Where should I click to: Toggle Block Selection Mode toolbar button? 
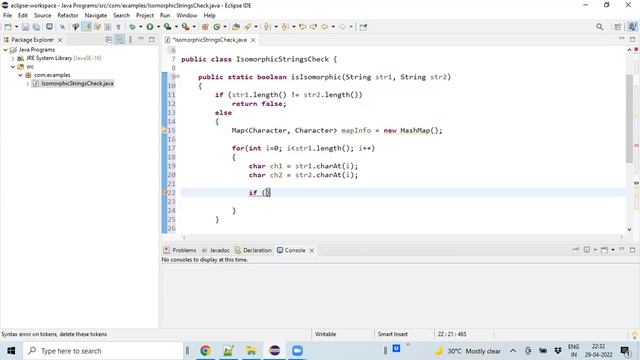[x=108, y=27]
